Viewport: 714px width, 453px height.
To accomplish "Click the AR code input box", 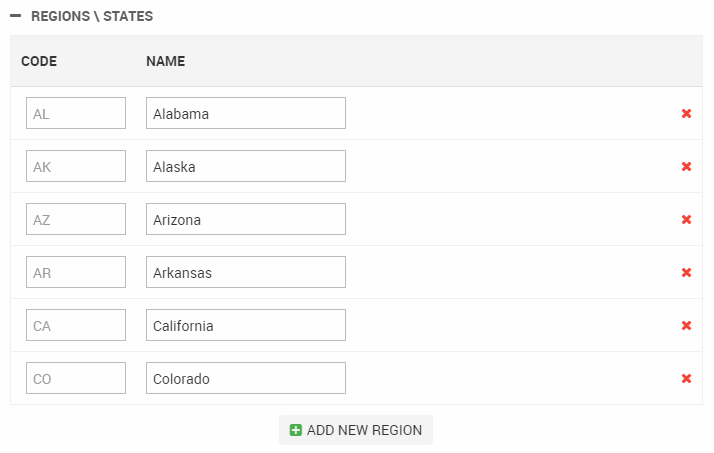I will (76, 273).
